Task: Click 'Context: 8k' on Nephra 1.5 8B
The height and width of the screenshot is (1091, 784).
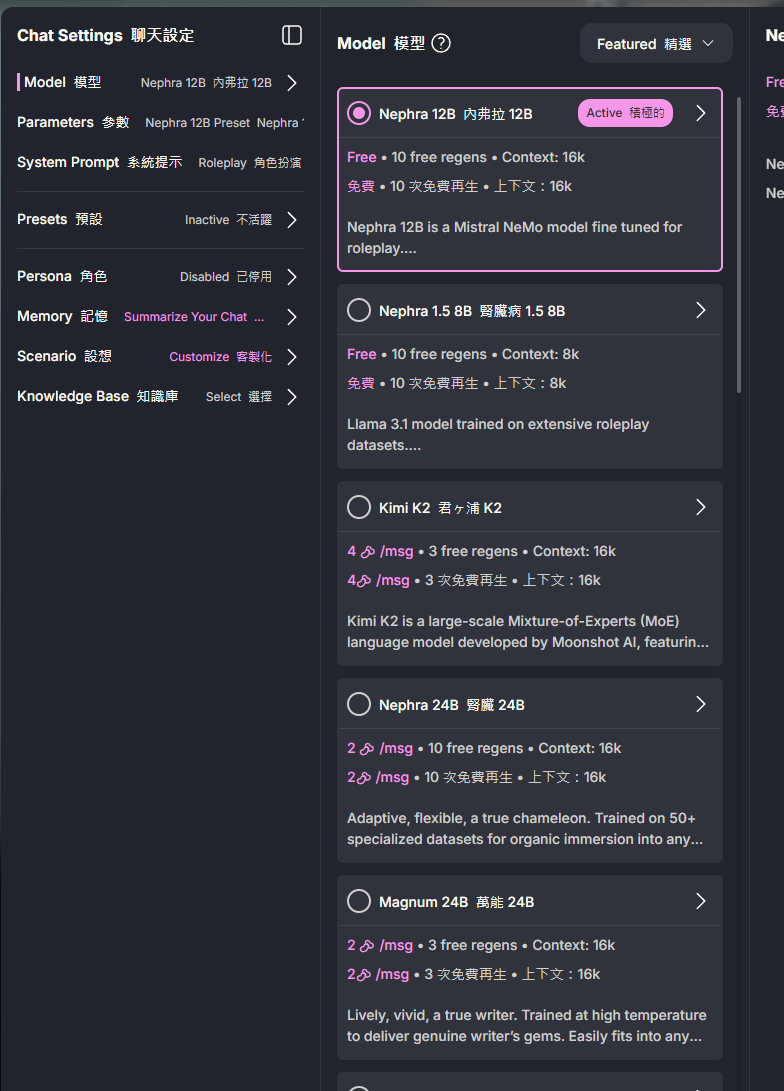Action: tap(541, 354)
